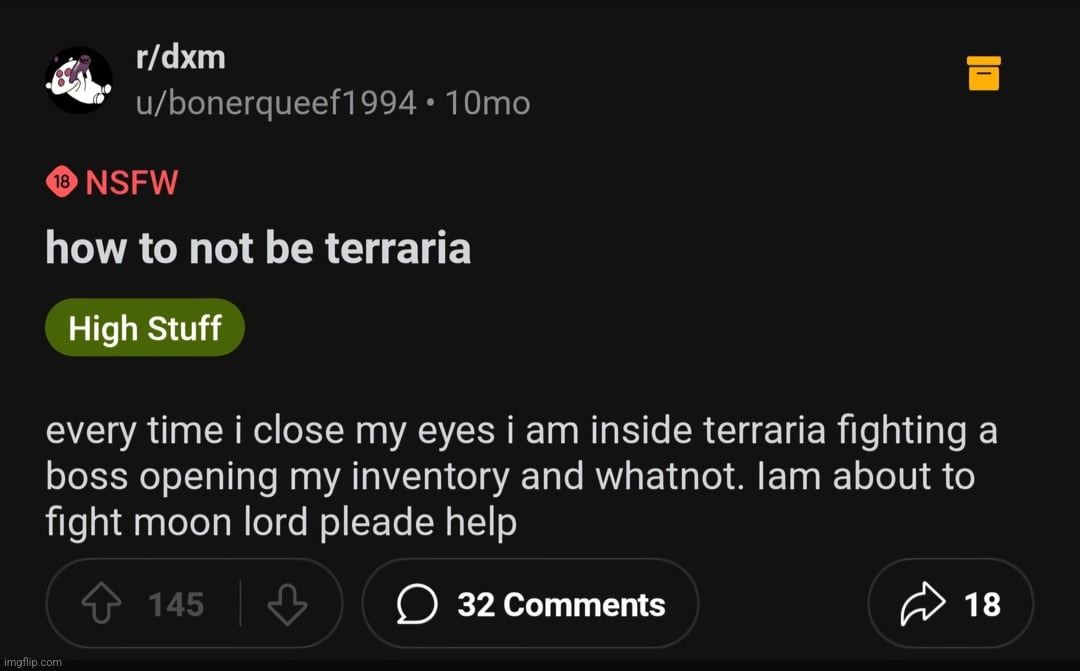Click the "boss opening my inventory" line
The height and width of the screenshot is (671, 1080).
coord(510,476)
